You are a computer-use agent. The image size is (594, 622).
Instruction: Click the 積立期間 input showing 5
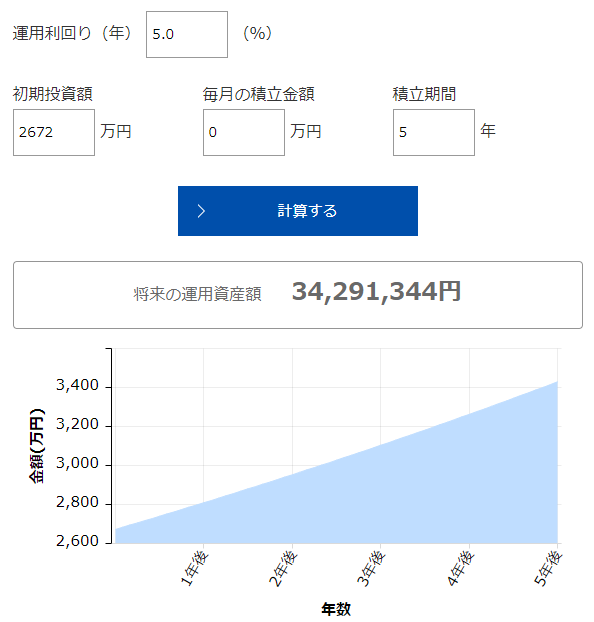coord(434,132)
